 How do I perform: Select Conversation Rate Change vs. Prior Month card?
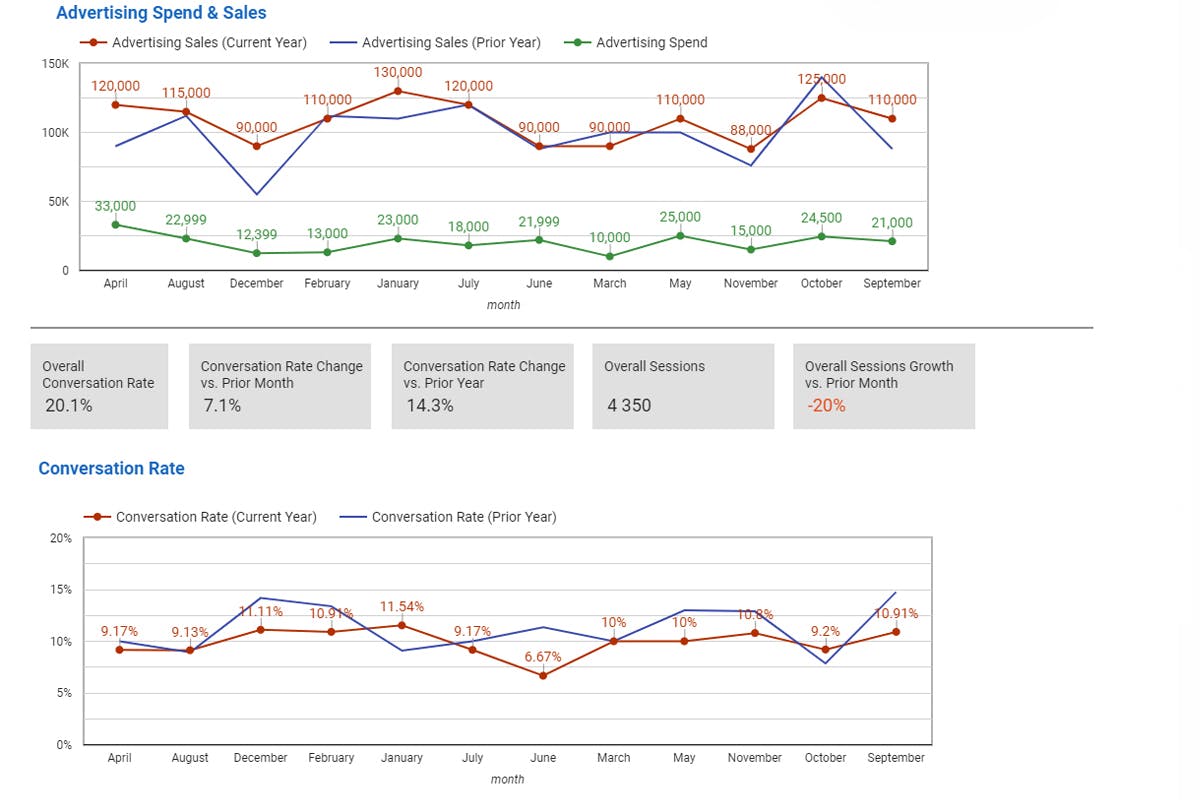click(280, 386)
